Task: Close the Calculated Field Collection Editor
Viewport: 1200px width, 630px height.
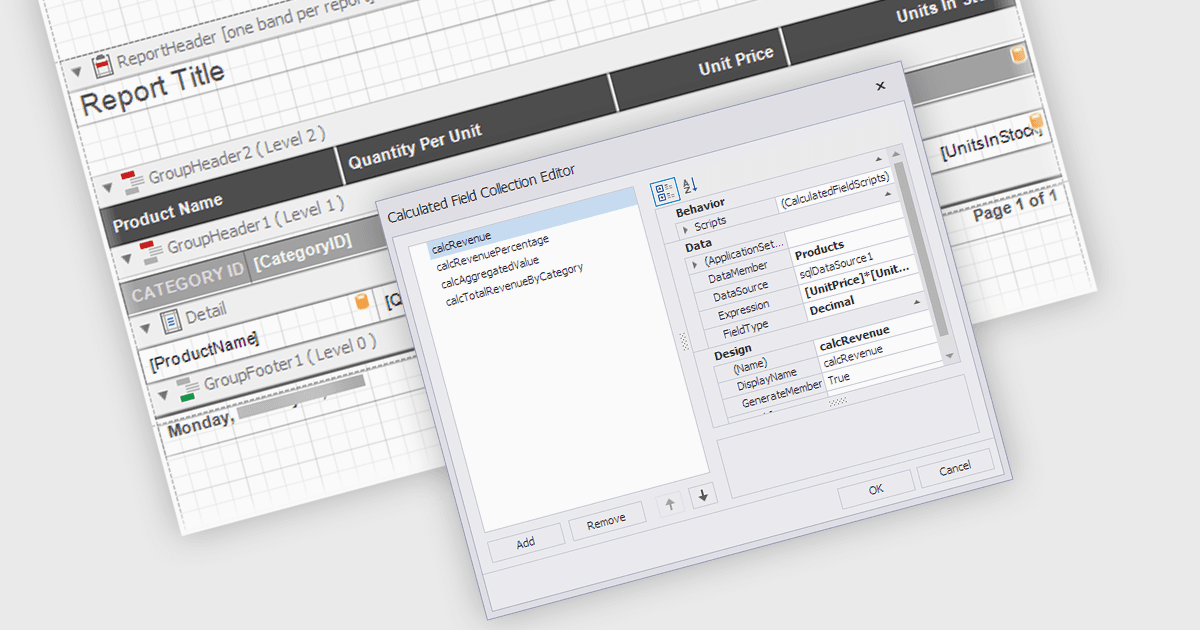Action: pyautogui.click(x=880, y=86)
